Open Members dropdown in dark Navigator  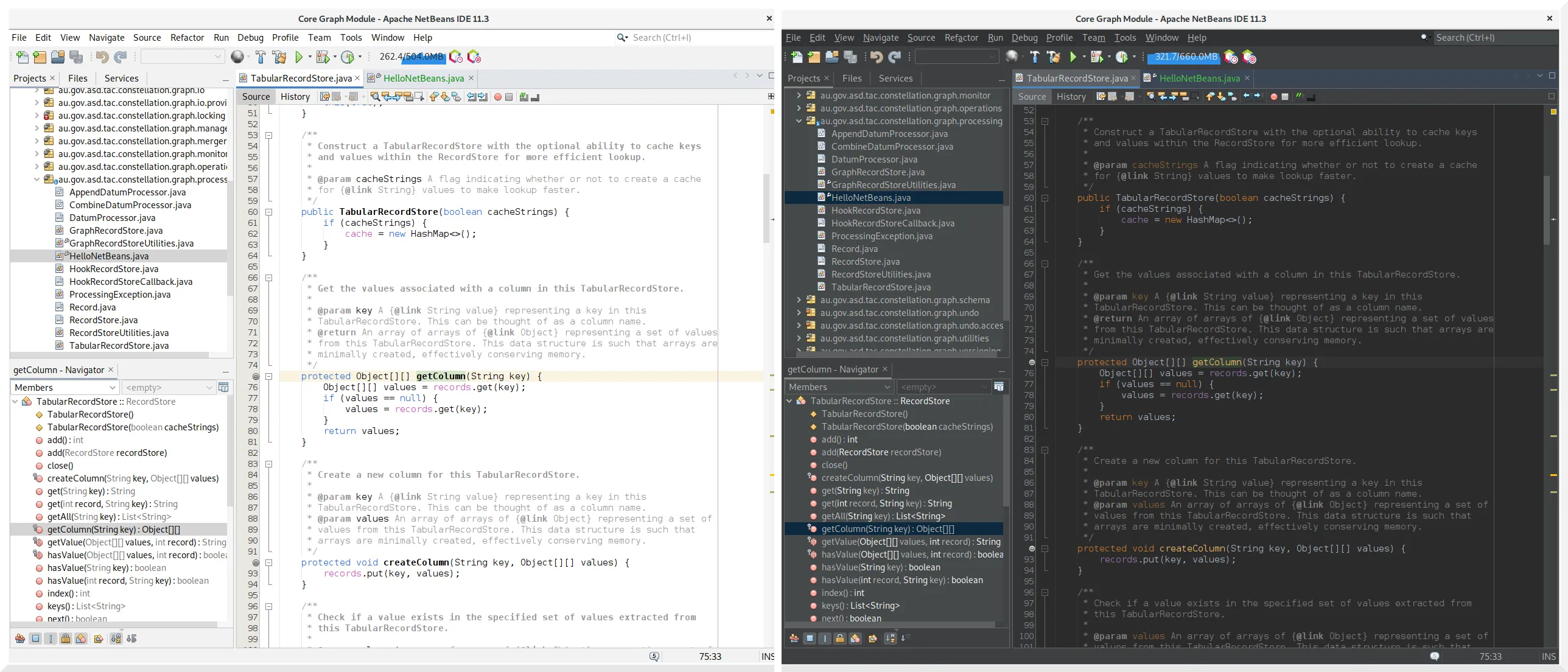tap(839, 387)
